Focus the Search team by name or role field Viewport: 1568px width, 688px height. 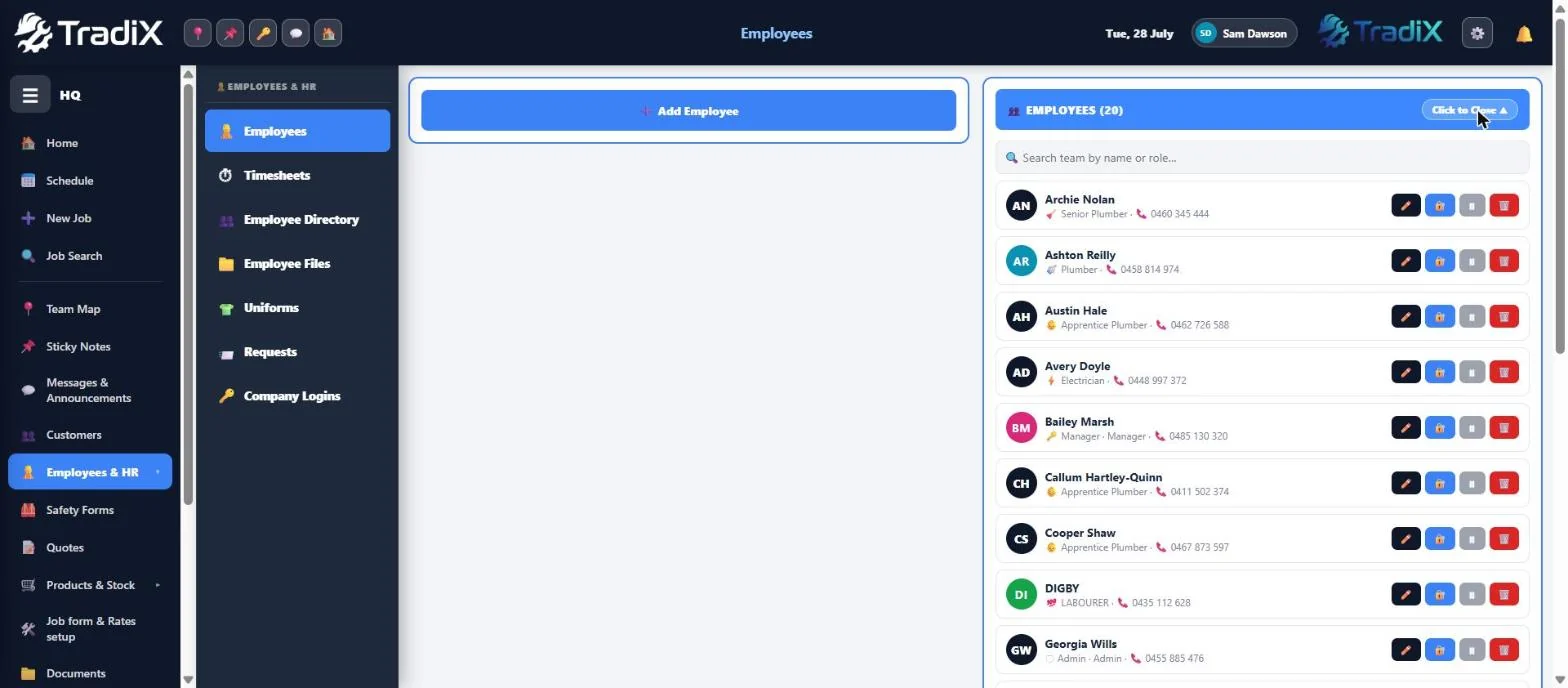[1262, 157]
